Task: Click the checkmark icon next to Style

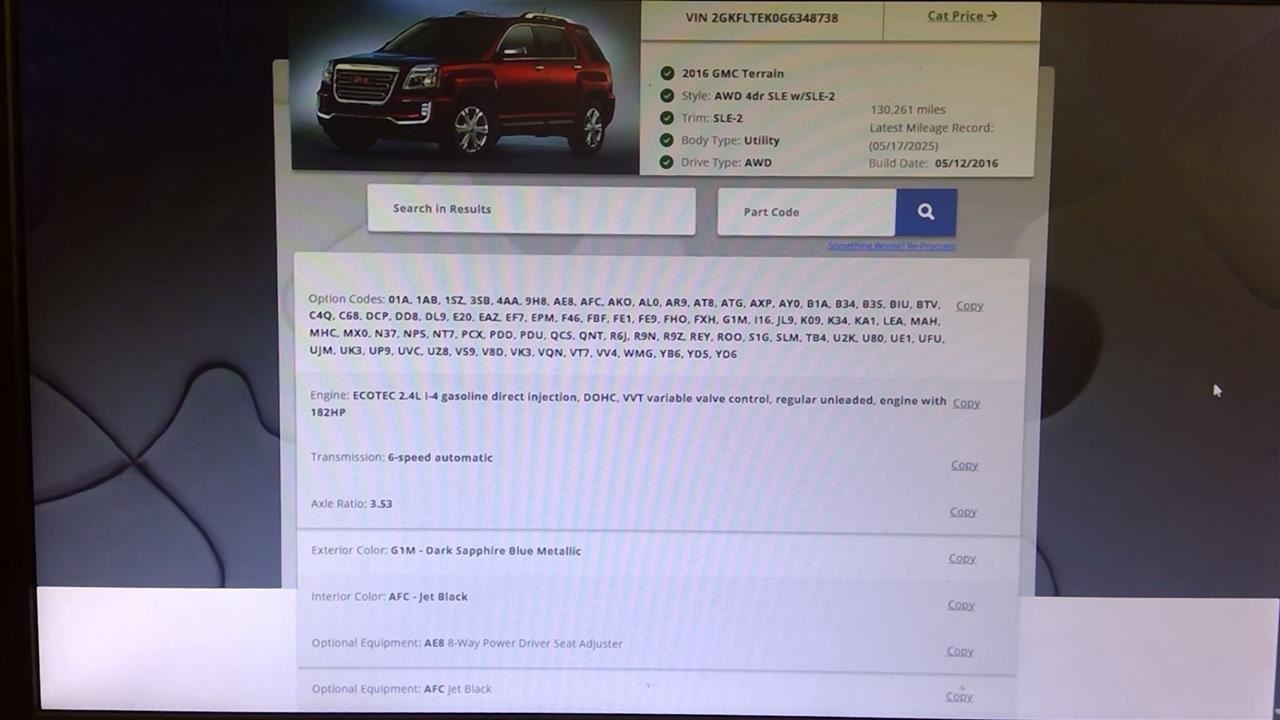Action: click(667, 96)
